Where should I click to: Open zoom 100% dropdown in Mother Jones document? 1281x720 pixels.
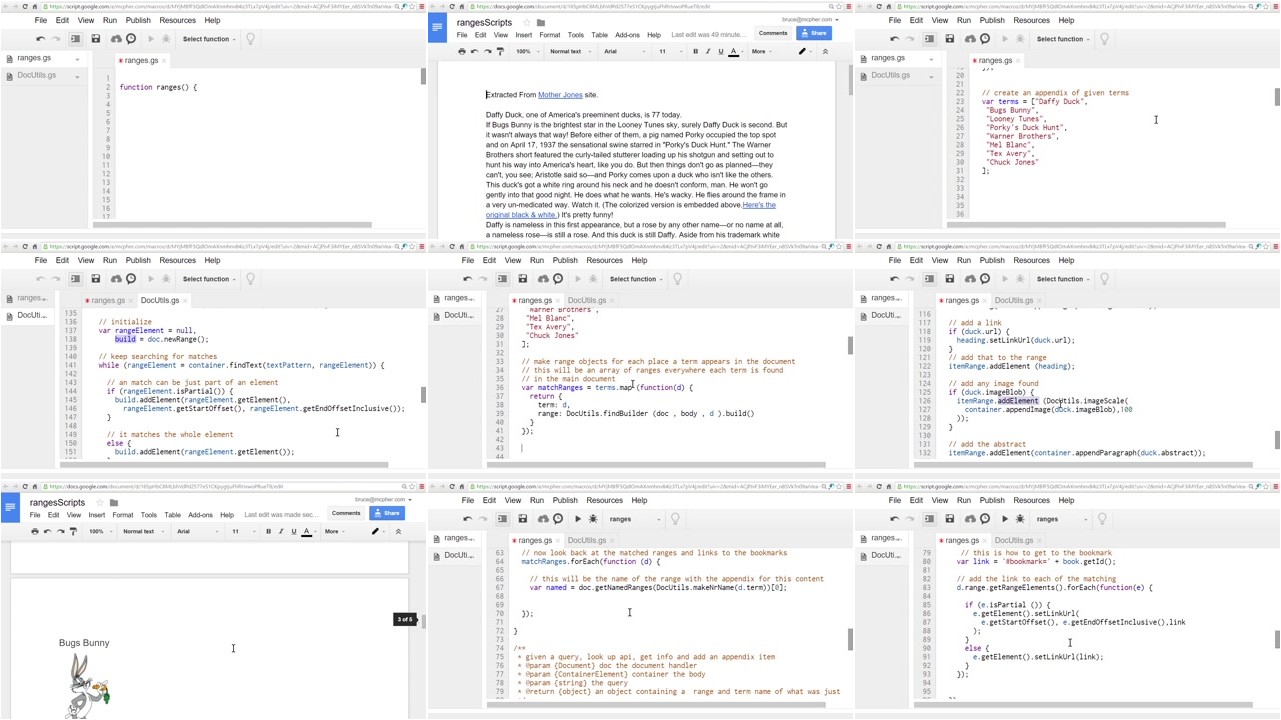click(x=527, y=51)
